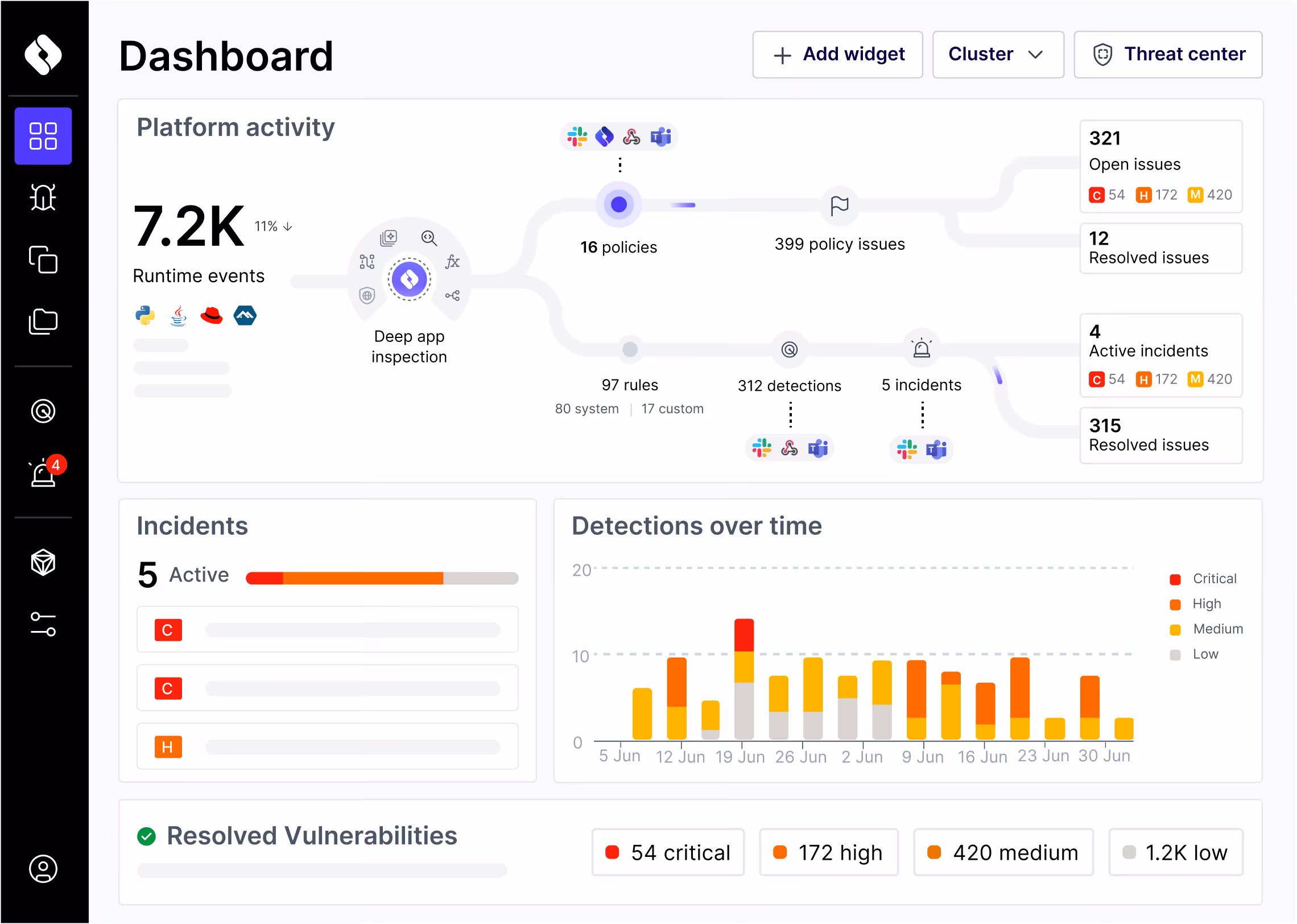
Task: Toggle the Medium legend entry in chart
Action: [1207, 629]
